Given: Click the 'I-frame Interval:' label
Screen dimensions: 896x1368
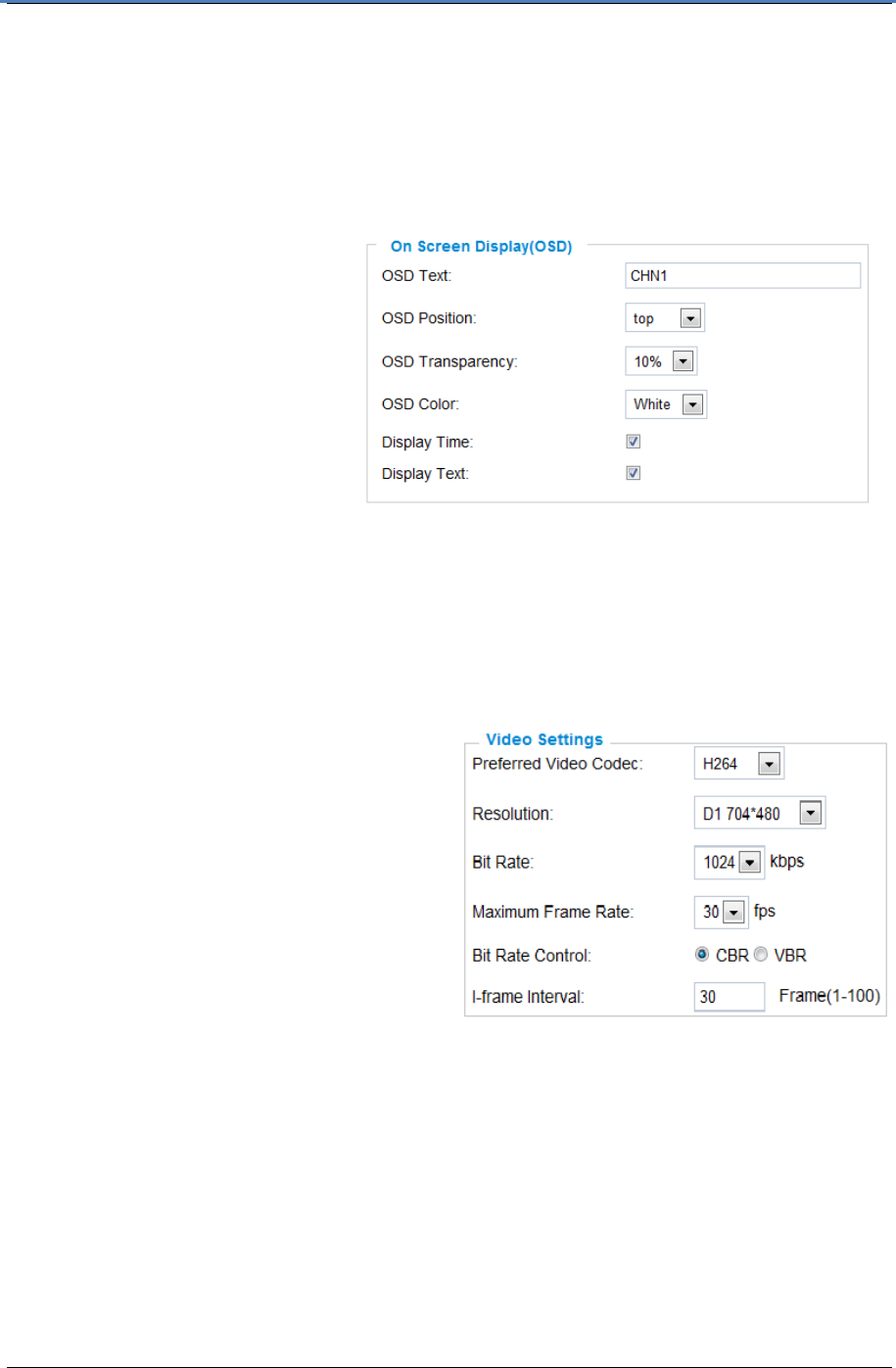Looking at the screenshot, I should coord(528,997).
